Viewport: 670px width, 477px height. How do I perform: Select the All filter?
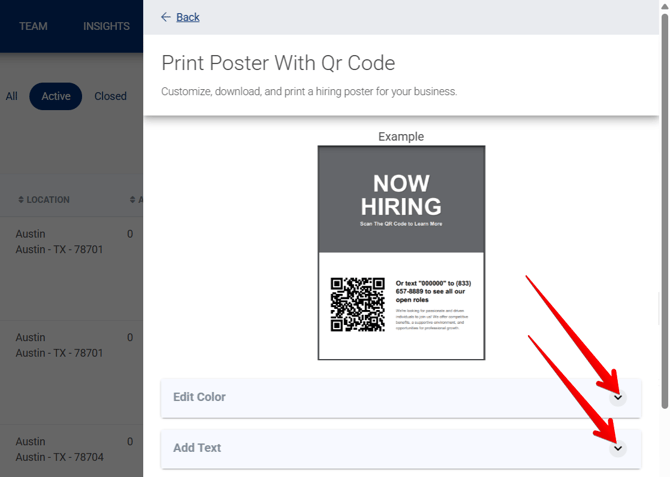[12, 97]
